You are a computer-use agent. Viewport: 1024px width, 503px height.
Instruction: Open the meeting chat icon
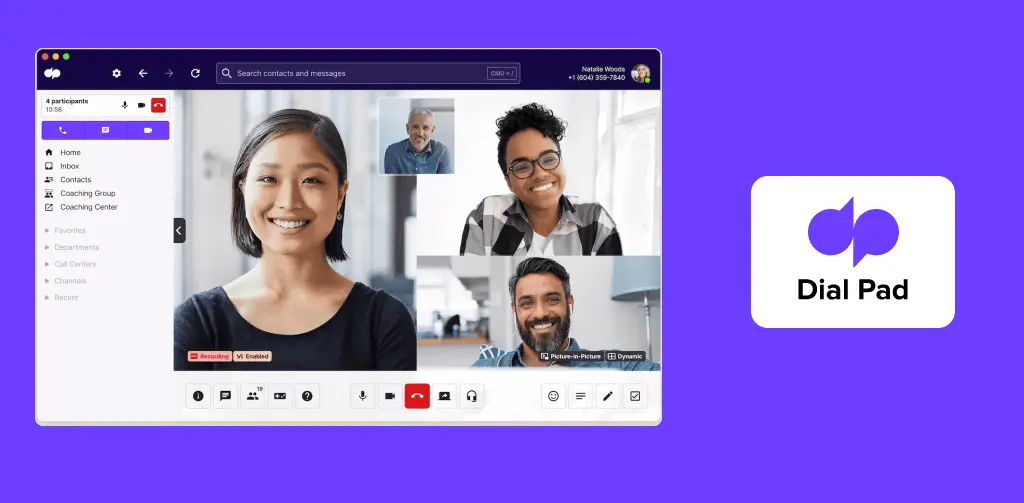pos(225,396)
